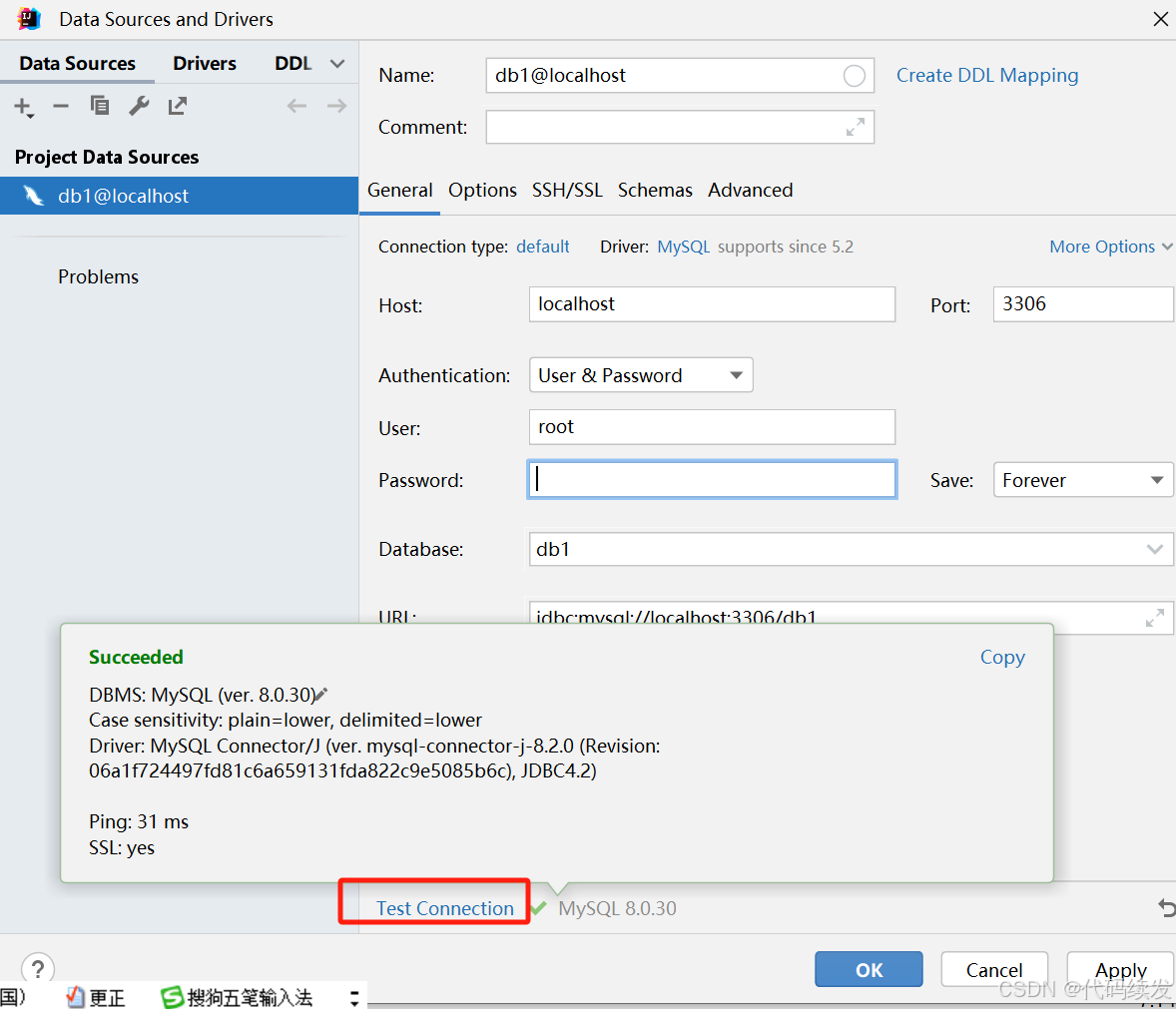This screenshot has width=1176, height=1009.
Task: Expand the URL field editor
Action: pyautogui.click(x=1155, y=618)
